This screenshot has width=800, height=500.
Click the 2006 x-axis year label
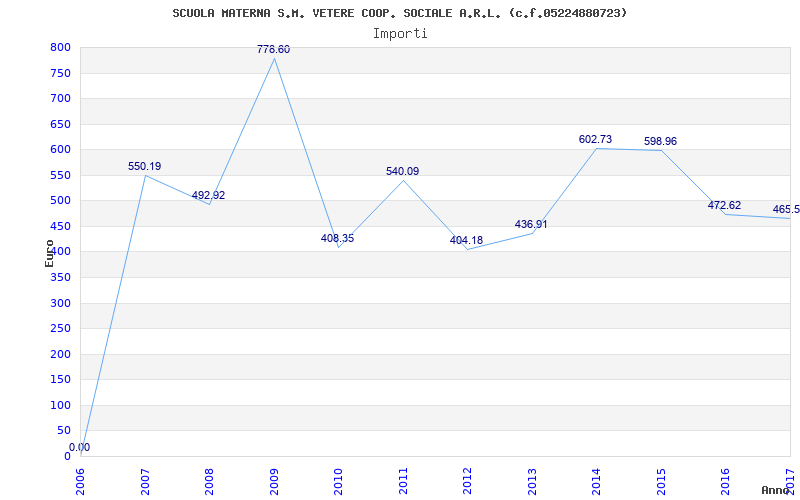point(81,482)
